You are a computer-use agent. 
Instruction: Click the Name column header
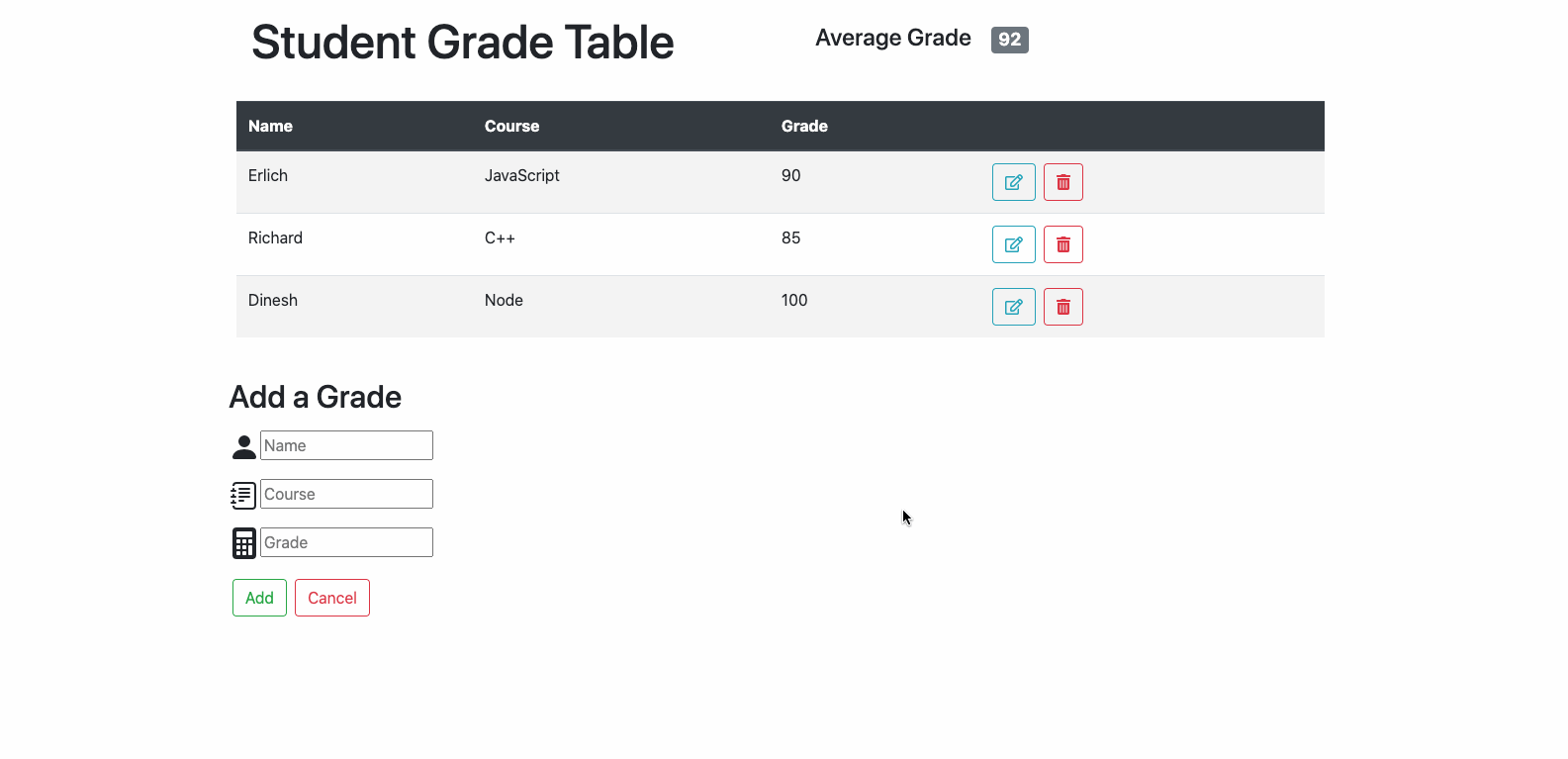coord(270,126)
